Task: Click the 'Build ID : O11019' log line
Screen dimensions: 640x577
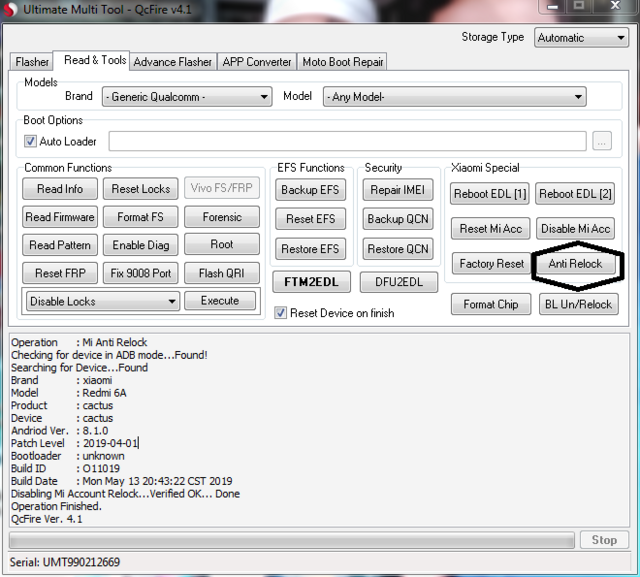Action: [65, 468]
